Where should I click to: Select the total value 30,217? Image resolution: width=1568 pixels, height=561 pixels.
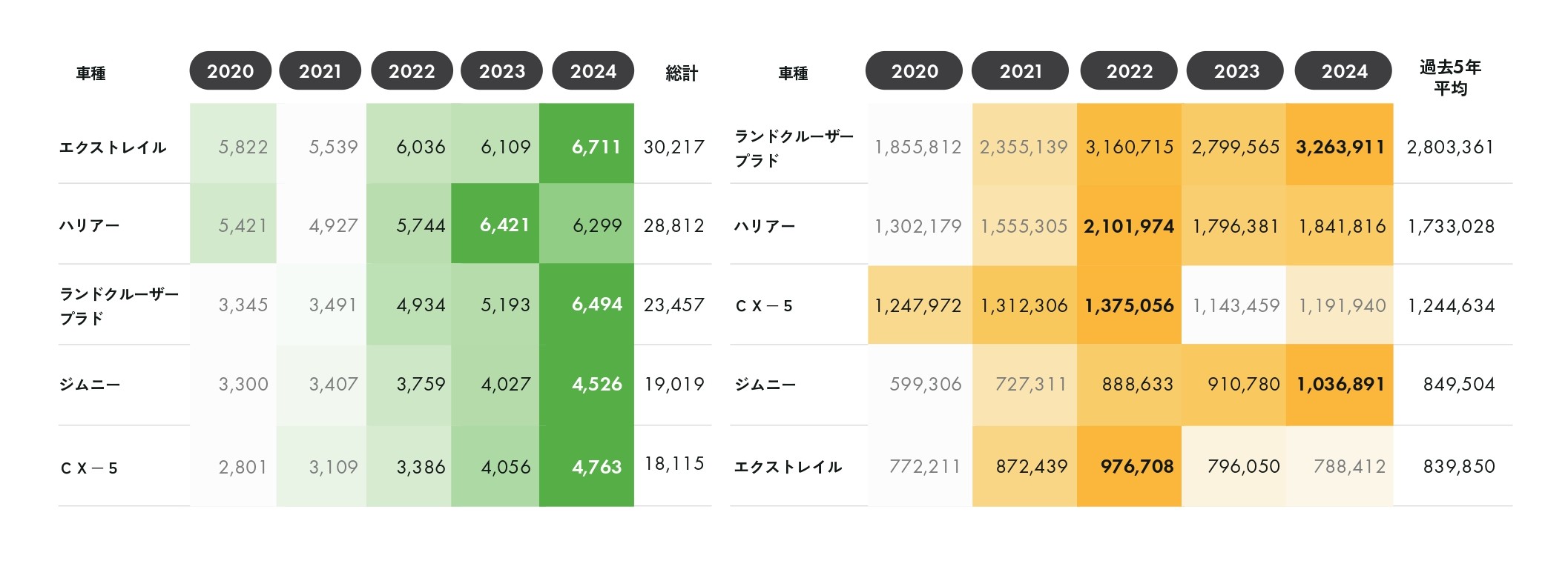[673, 147]
